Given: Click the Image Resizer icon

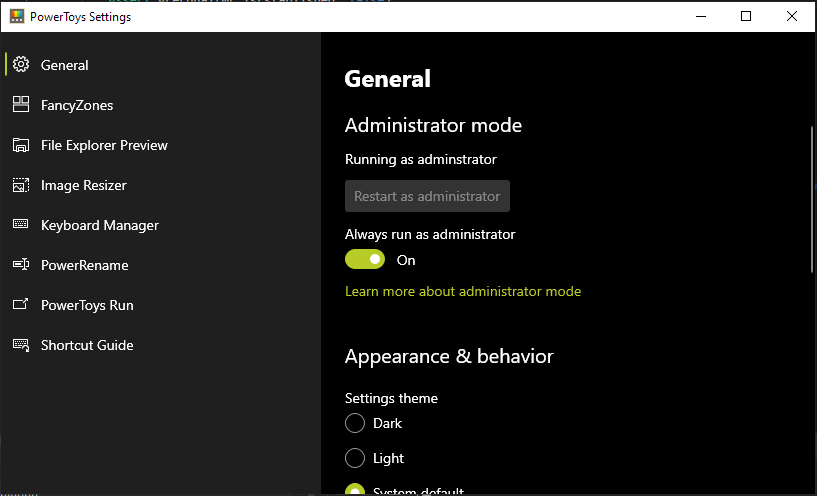Looking at the screenshot, I should pyautogui.click(x=21, y=185).
